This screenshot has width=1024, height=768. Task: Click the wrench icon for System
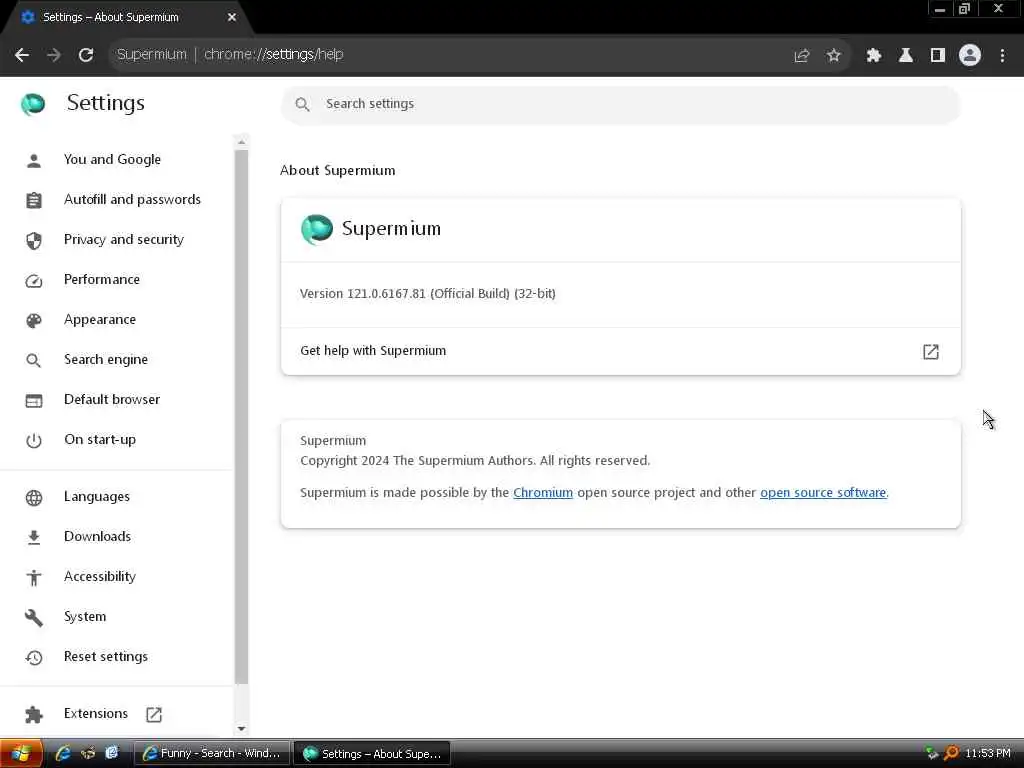pyautogui.click(x=34, y=617)
